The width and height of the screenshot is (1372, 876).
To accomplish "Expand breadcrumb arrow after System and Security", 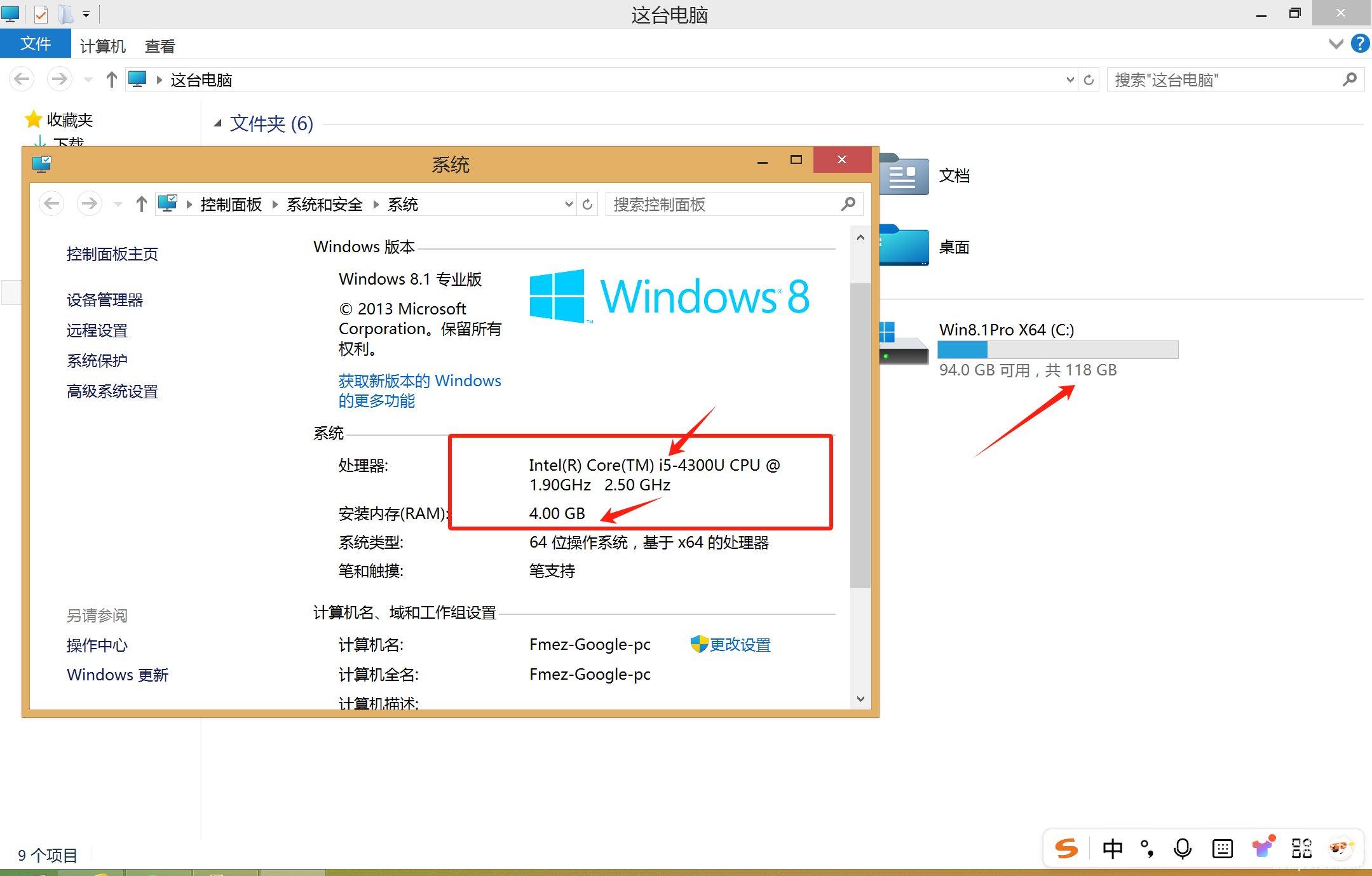I will click(x=376, y=205).
